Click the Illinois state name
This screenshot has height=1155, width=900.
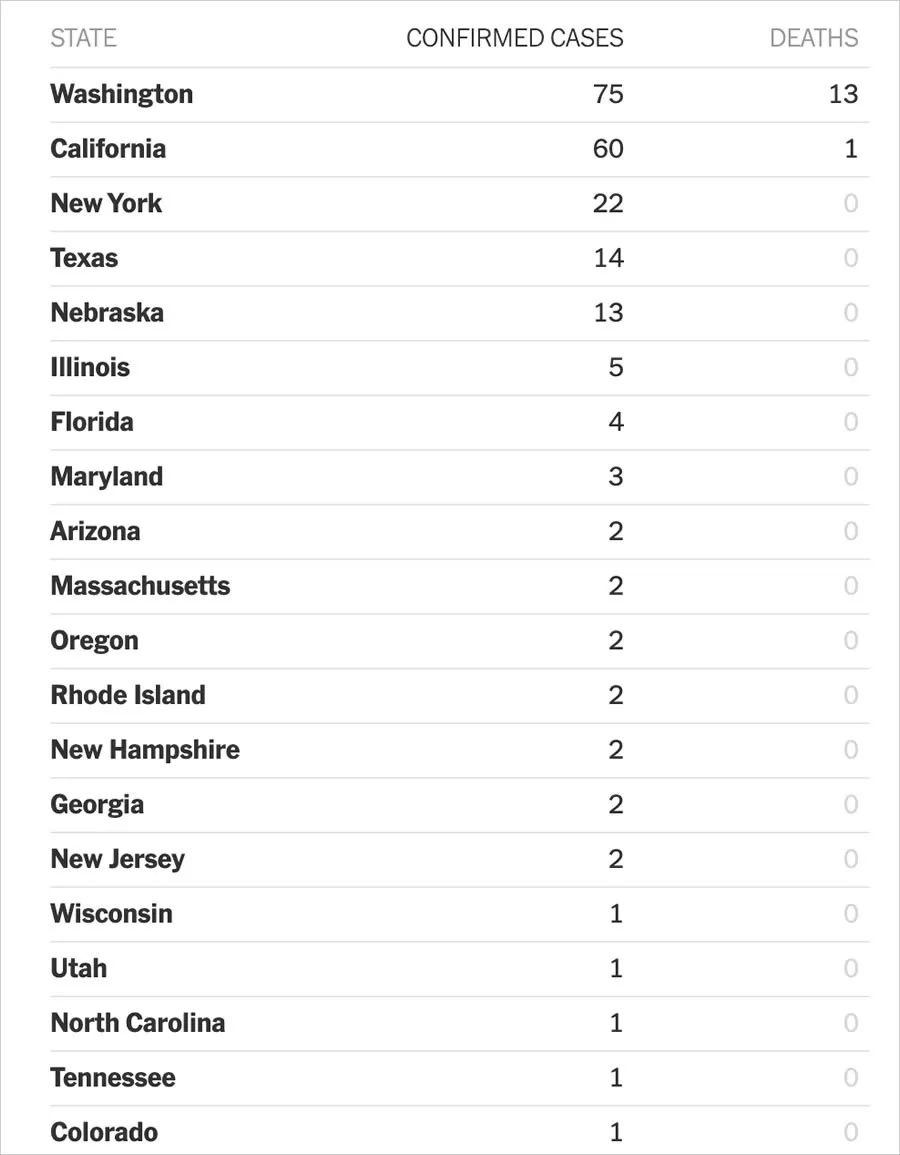[x=90, y=367]
